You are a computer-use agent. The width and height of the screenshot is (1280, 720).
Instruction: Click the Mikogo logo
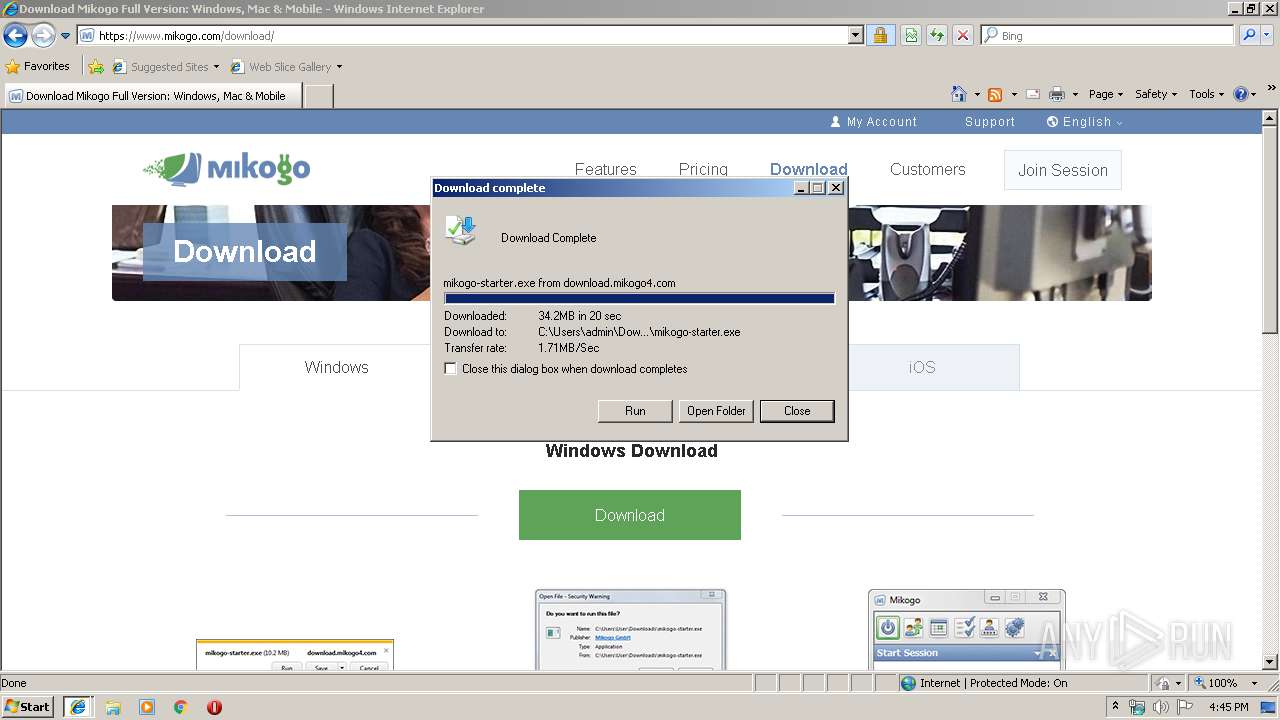(x=227, y=169)
